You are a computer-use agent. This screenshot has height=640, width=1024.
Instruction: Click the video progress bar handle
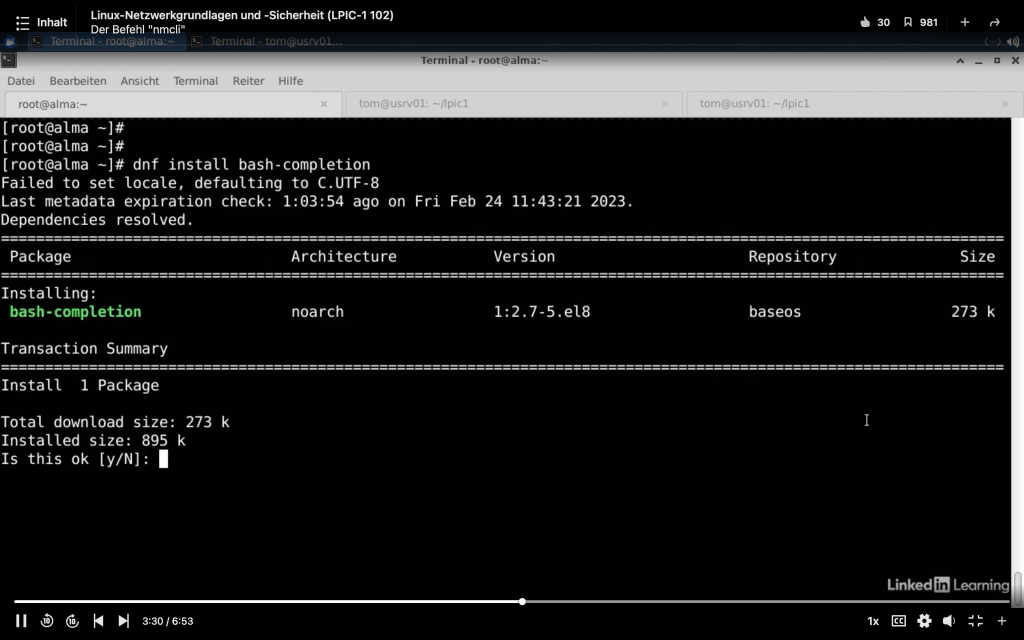coord(522,601)
